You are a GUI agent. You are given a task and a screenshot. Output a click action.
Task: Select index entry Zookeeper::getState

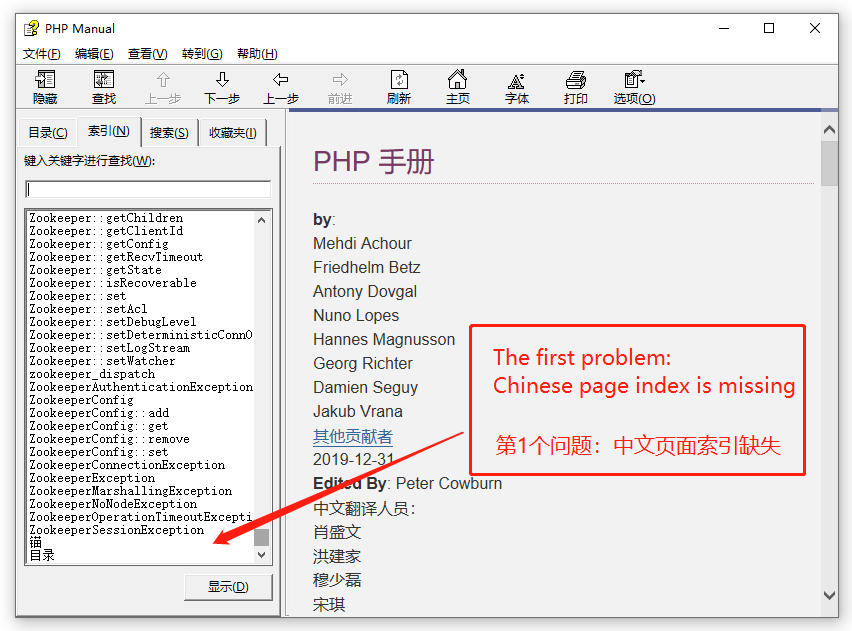pos(95,270)
